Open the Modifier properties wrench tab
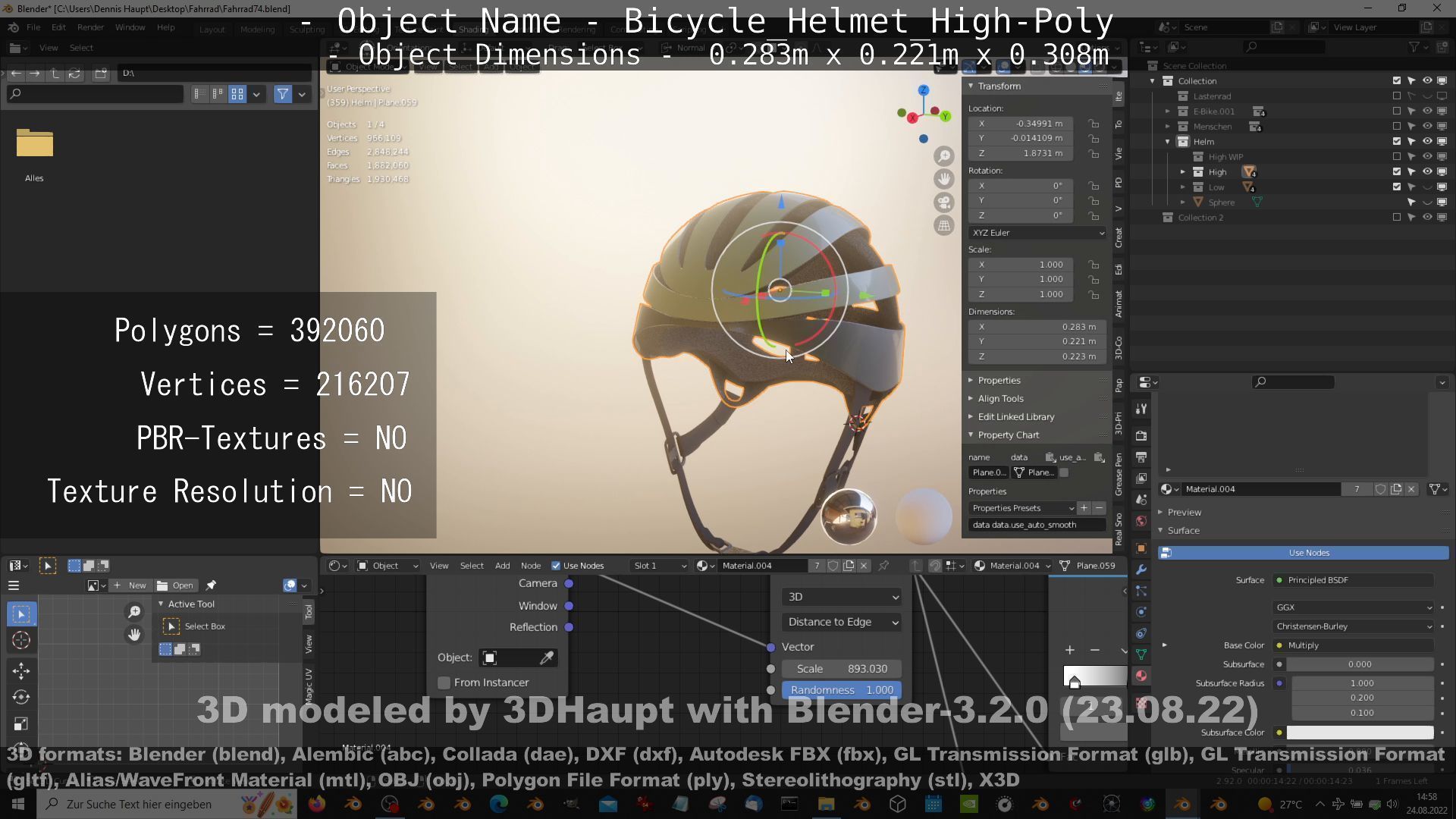The image size is (1456, 819). pyautogui.click(x=1141, y=570)
